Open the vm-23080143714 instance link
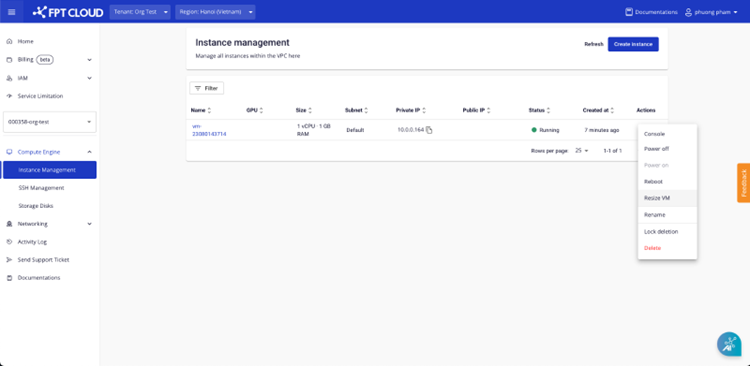 coord(209,130)
